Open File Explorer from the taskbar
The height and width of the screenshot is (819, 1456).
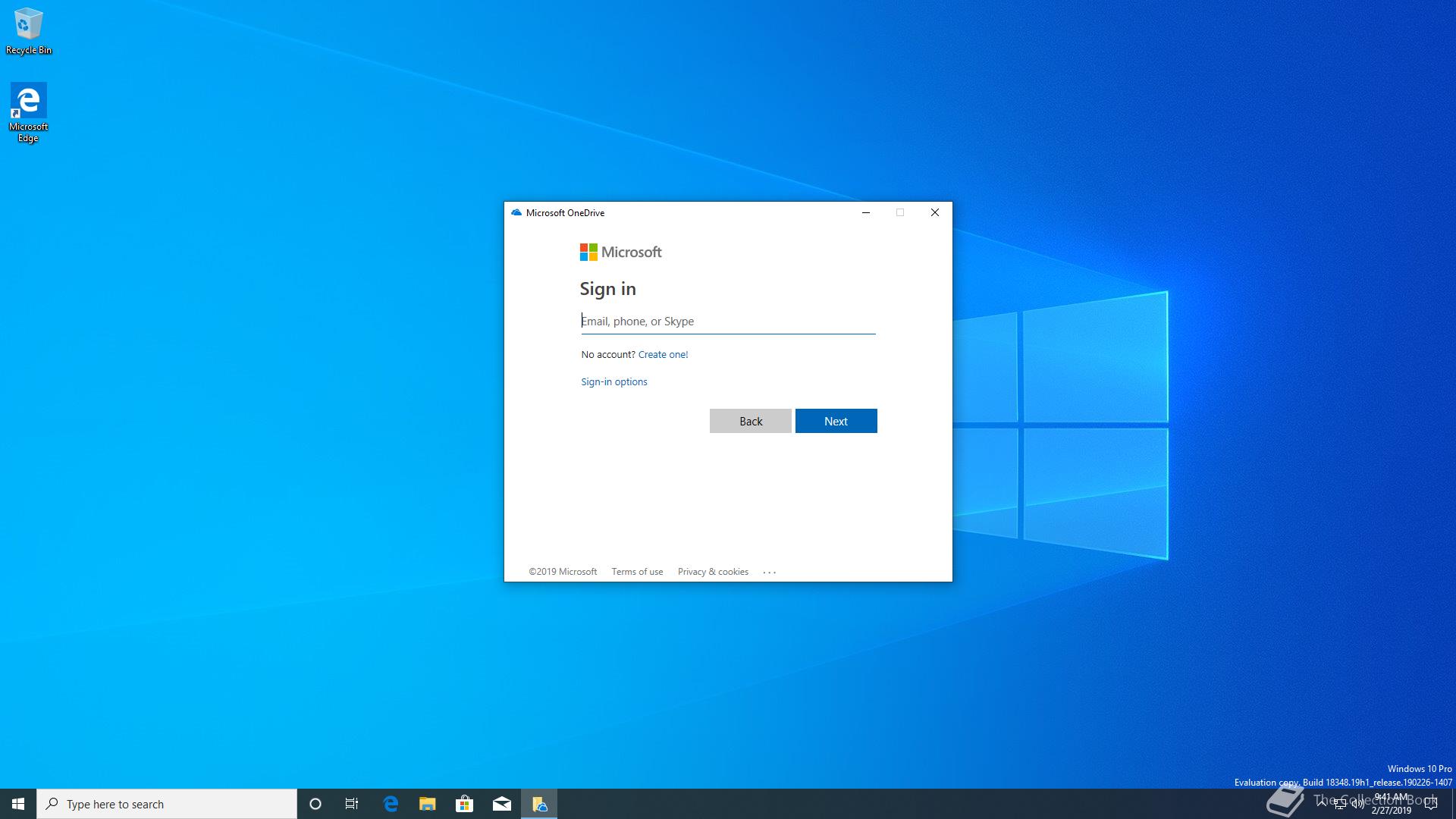(428, 804)
